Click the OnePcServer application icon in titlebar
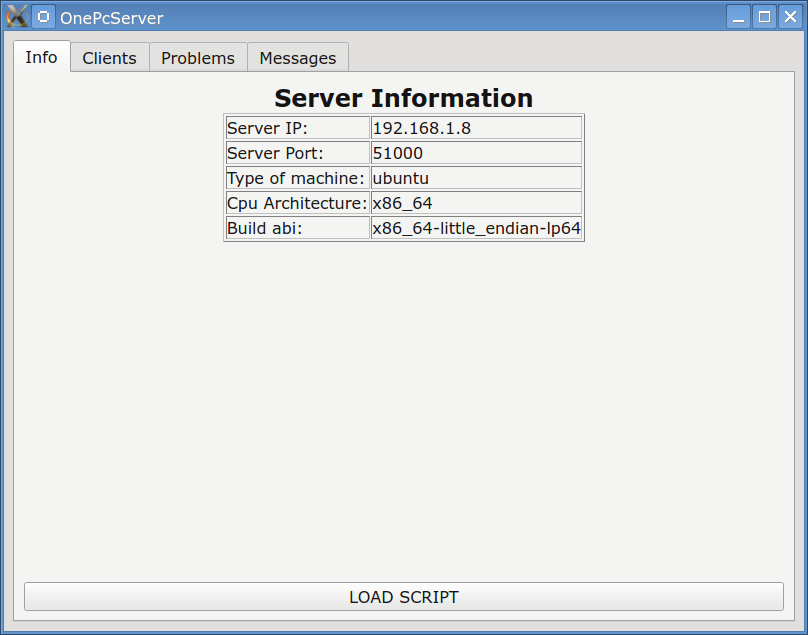 click(x=16, y=16)
